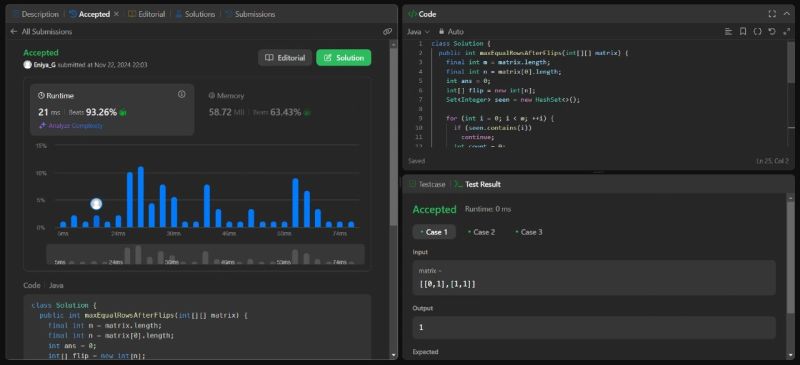
Task: Click the runtime distribution range slider strip
Action: coord(206,254)
